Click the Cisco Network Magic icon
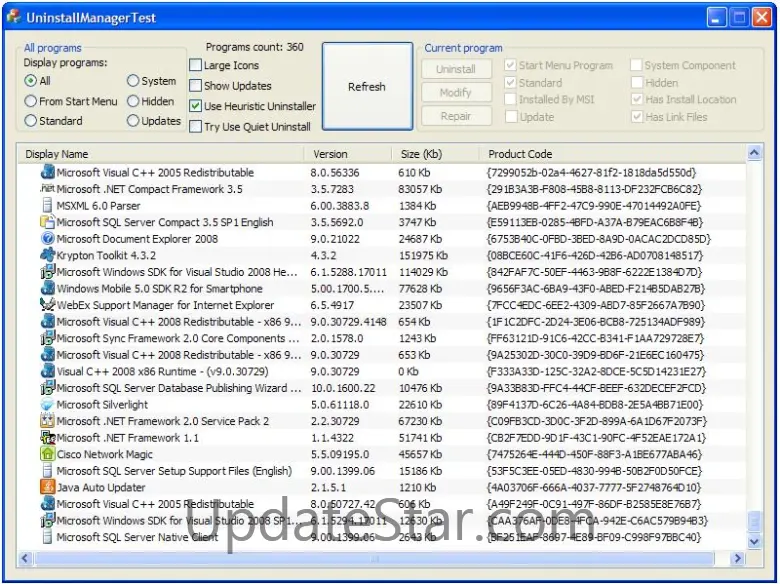The image size is (780, 584). tap(47, 454)
